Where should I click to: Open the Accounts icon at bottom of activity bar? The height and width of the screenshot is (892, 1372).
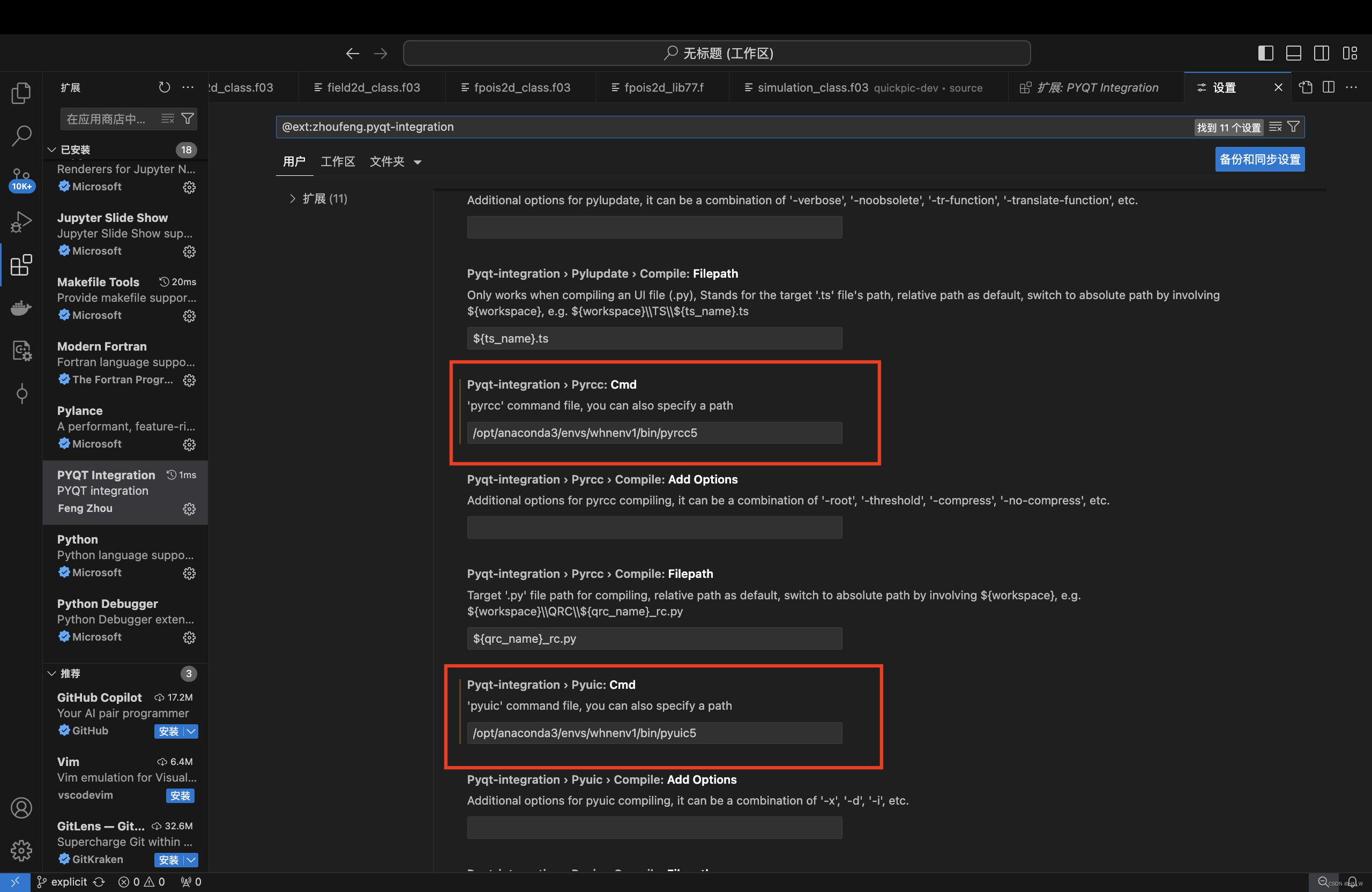click(21, 808)
